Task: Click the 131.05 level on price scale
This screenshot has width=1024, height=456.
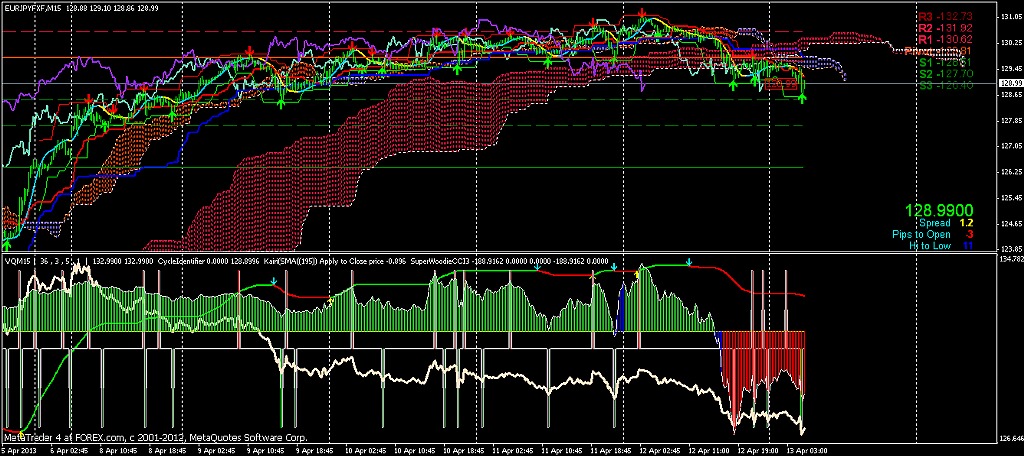Action: pos(1008,17)
